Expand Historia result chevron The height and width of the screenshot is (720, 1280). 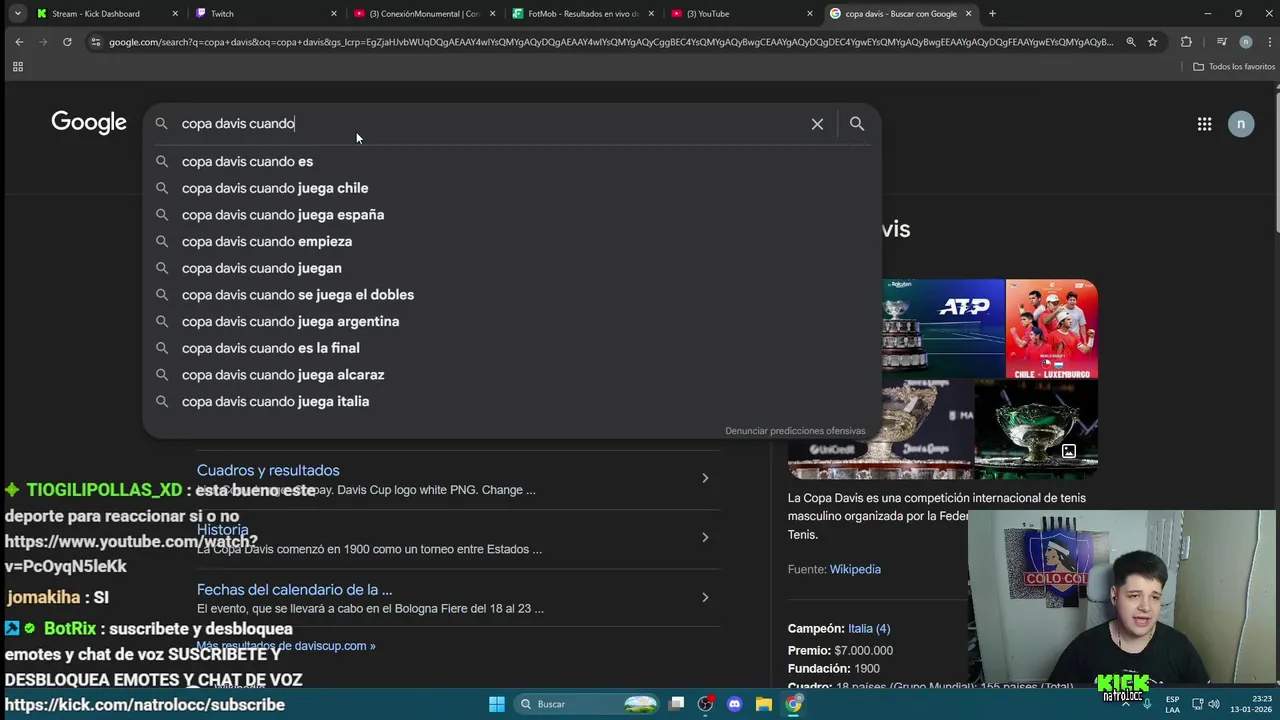coord(705,538)
